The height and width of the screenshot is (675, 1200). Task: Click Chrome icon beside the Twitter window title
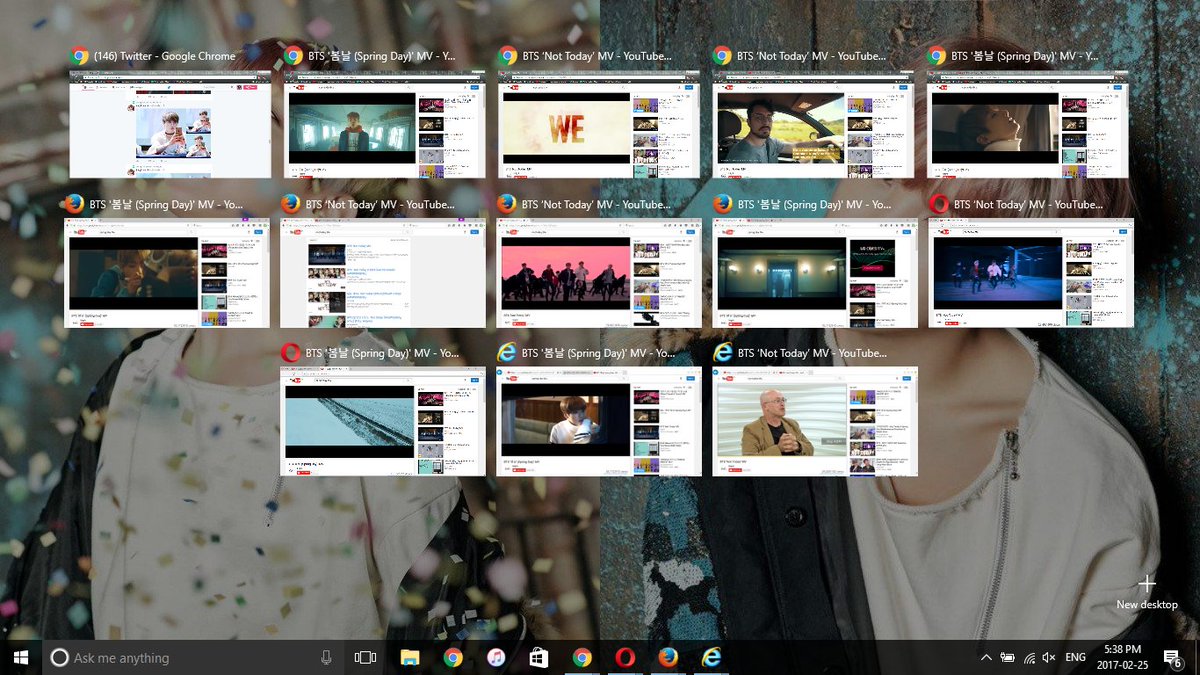79,56
